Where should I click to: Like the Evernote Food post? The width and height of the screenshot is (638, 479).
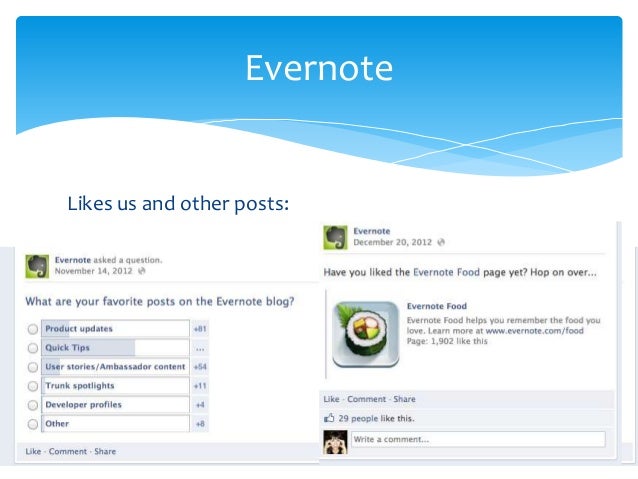tap(331, 399)
